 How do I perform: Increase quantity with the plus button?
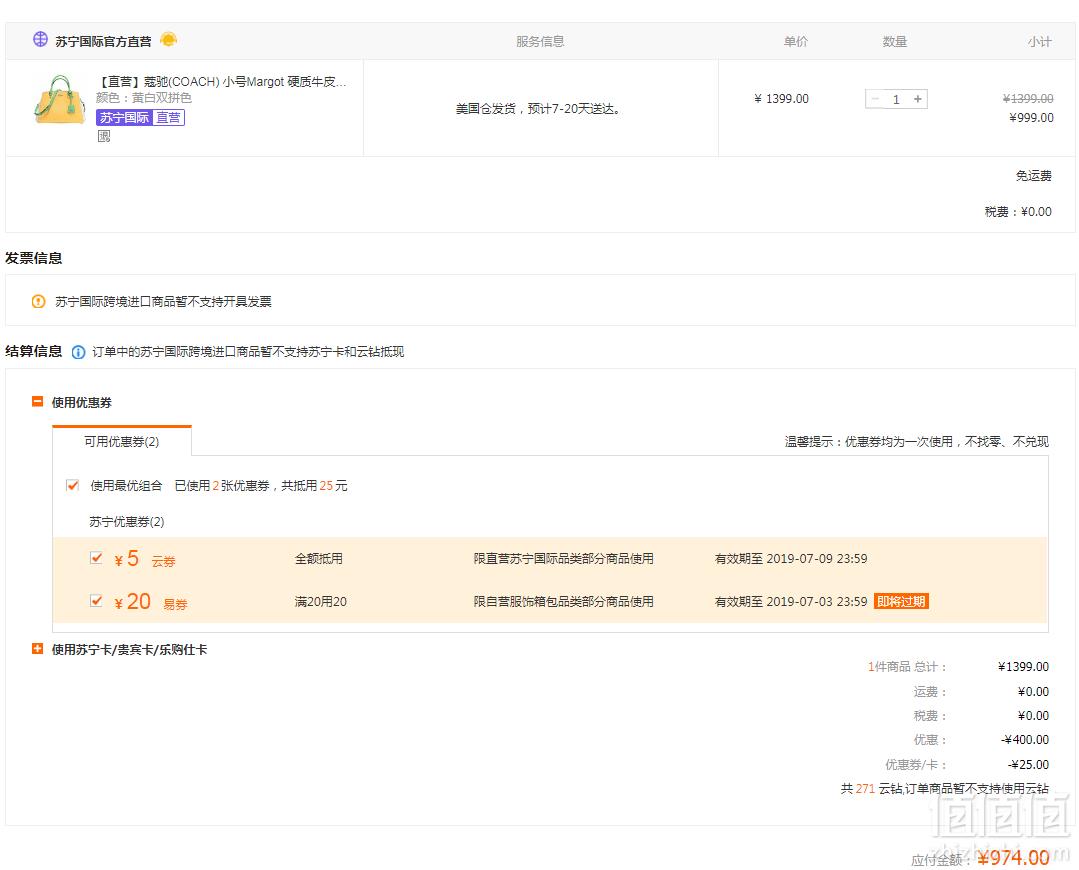pos(917,99)
